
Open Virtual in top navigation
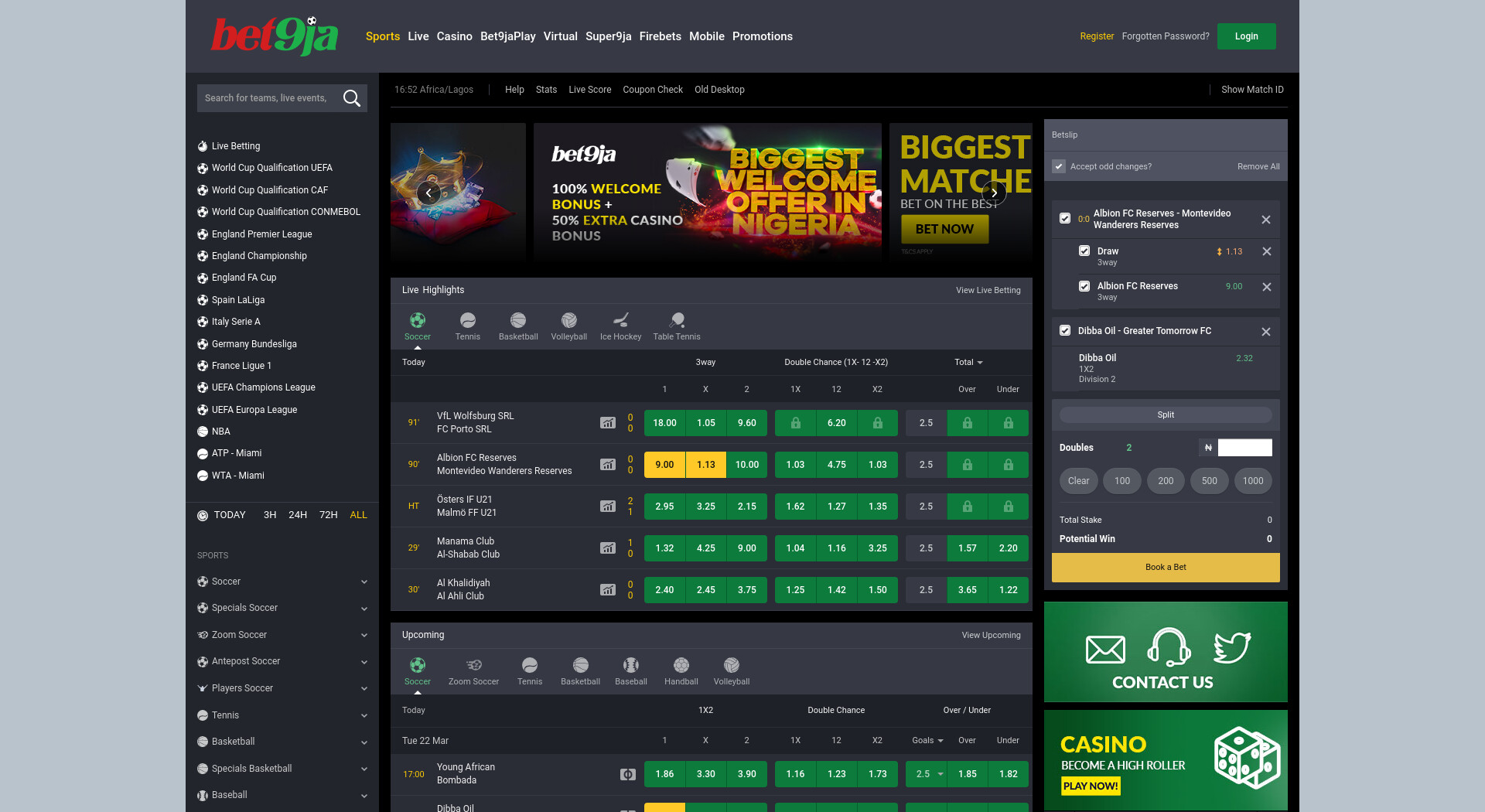click(x=561, y=36)
